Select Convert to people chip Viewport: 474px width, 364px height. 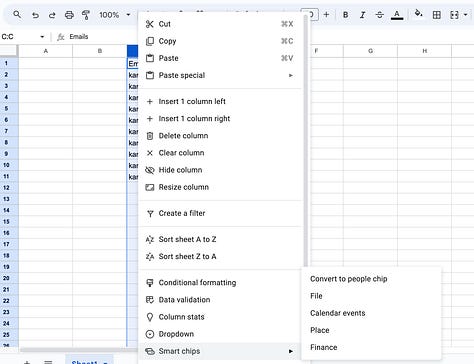pyautogui.click(x=371, y=279)
